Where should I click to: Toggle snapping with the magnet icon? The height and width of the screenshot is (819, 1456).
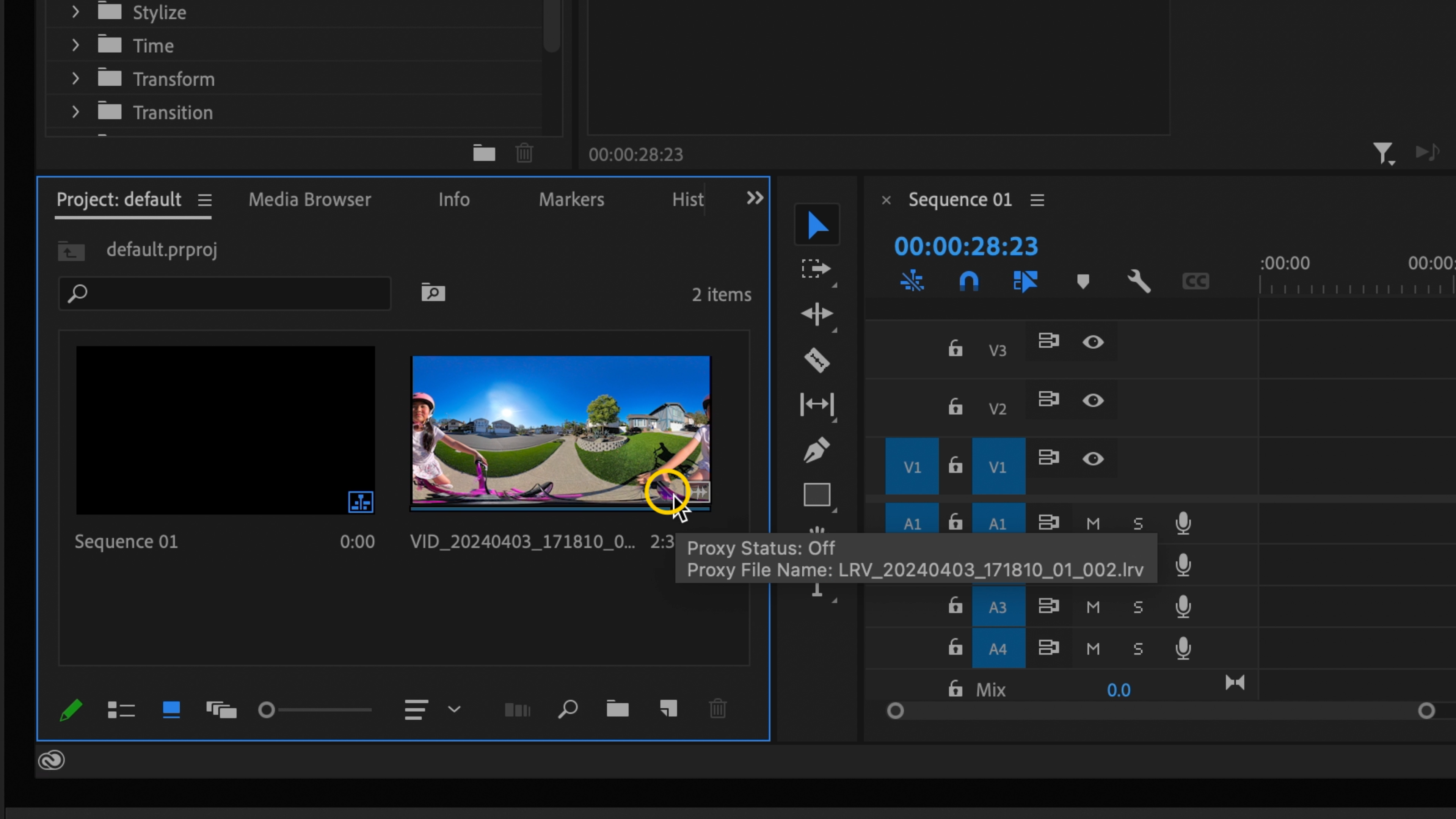(968, 281)
